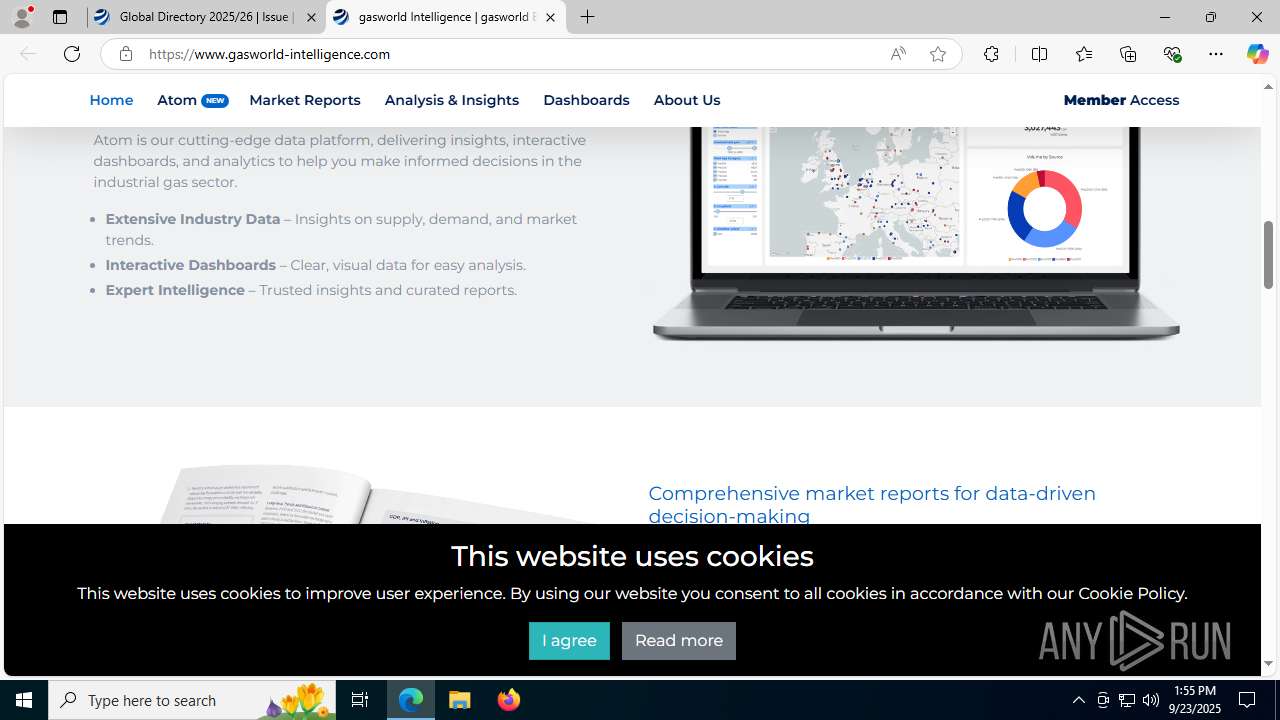Viewport: 1280px width, 720px height.
Task: Click the taskbar search box
Action: 192,700
